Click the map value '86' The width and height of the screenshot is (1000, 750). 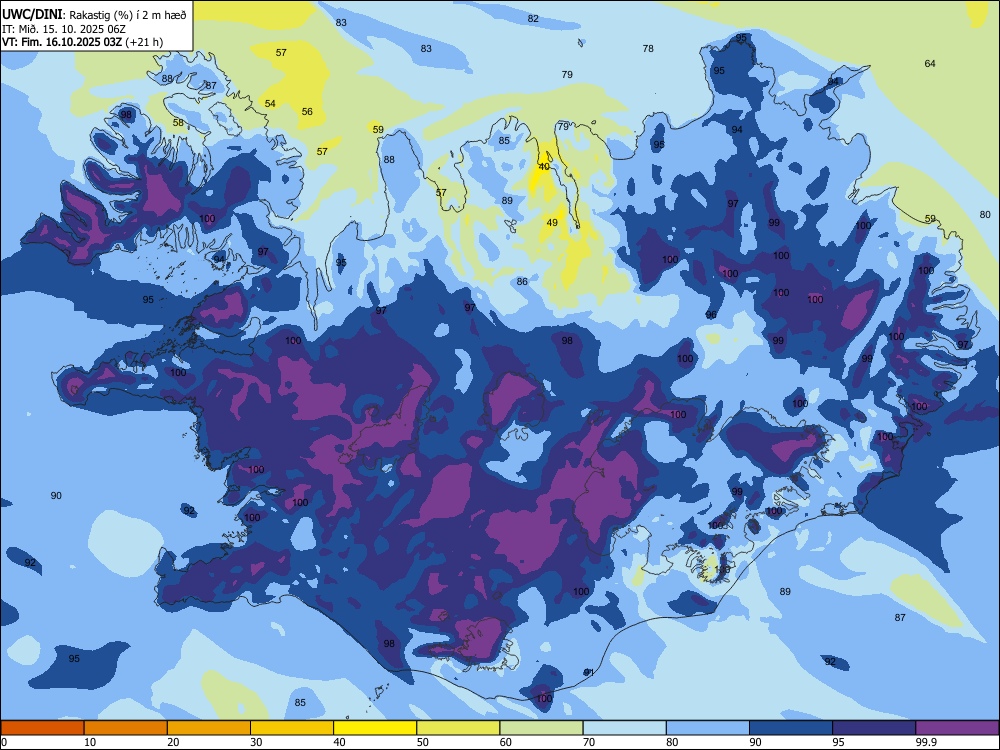[522, 281]
